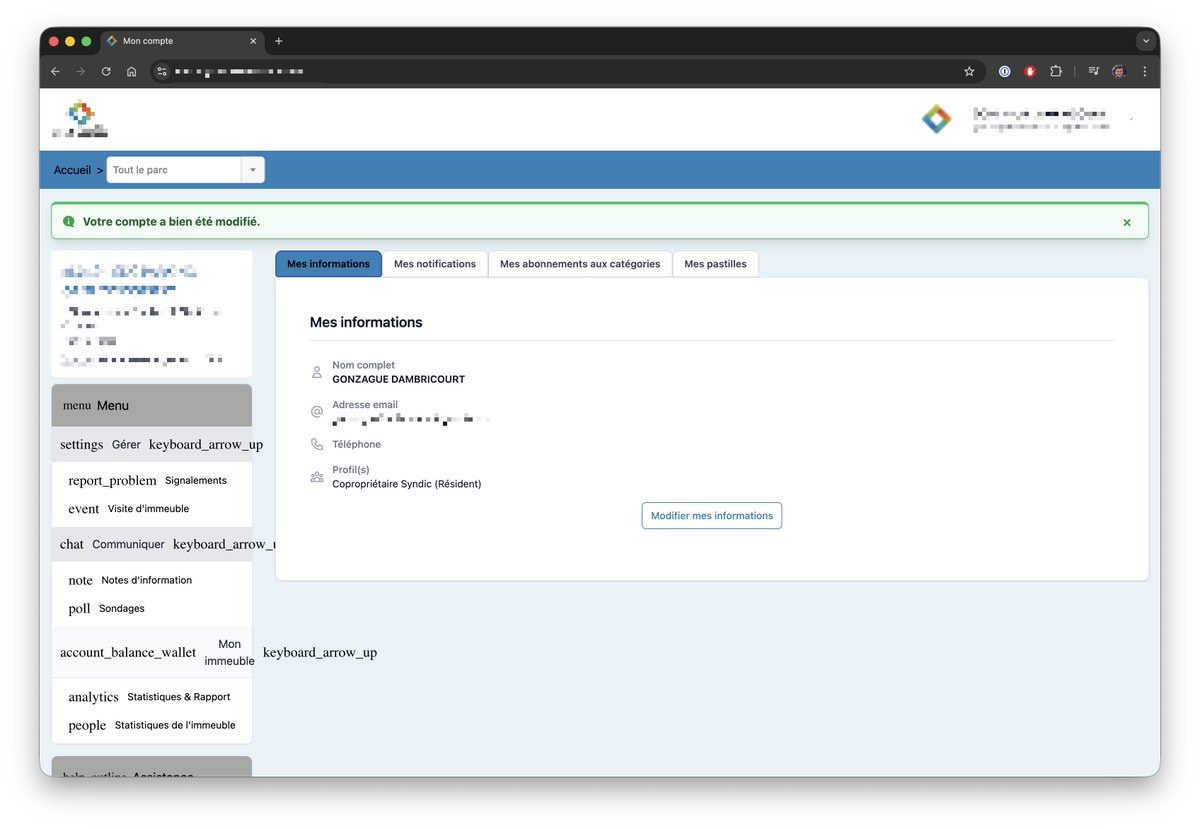Reload the page with the refresh icon
This screenshot has width=1200, height=829.
click(106, 72)
